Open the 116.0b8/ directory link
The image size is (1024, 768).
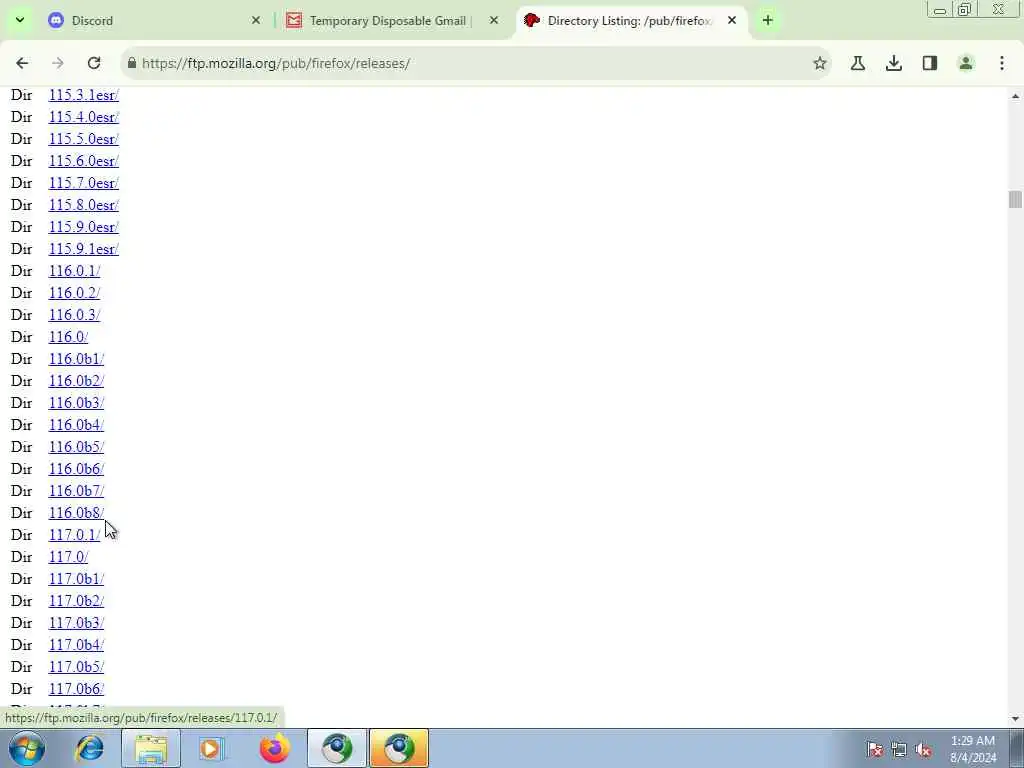[76, 513]
